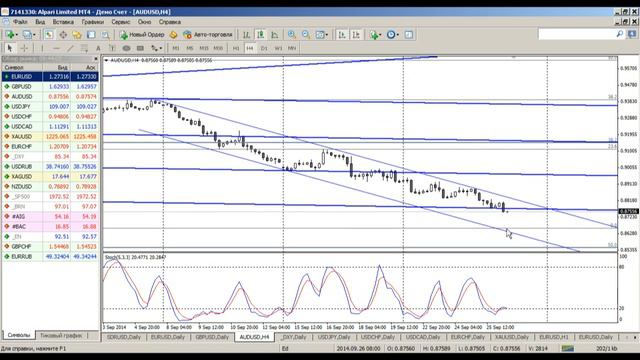Open the Strategy Tester icon
This screenshot has height=360, width=640.
(x=105, y=35)
